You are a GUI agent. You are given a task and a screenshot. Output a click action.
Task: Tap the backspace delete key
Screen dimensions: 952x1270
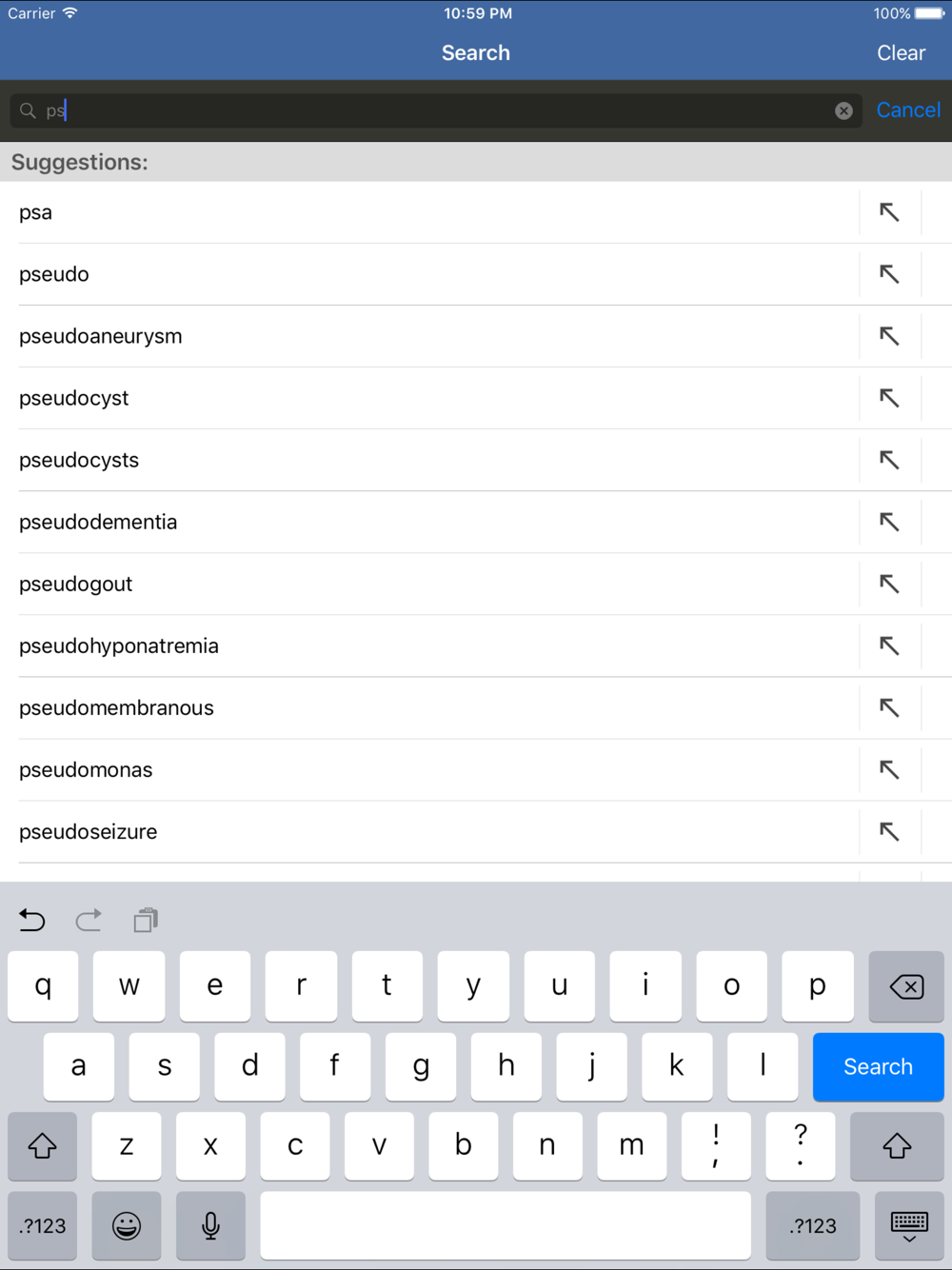[x=905, y=986]
